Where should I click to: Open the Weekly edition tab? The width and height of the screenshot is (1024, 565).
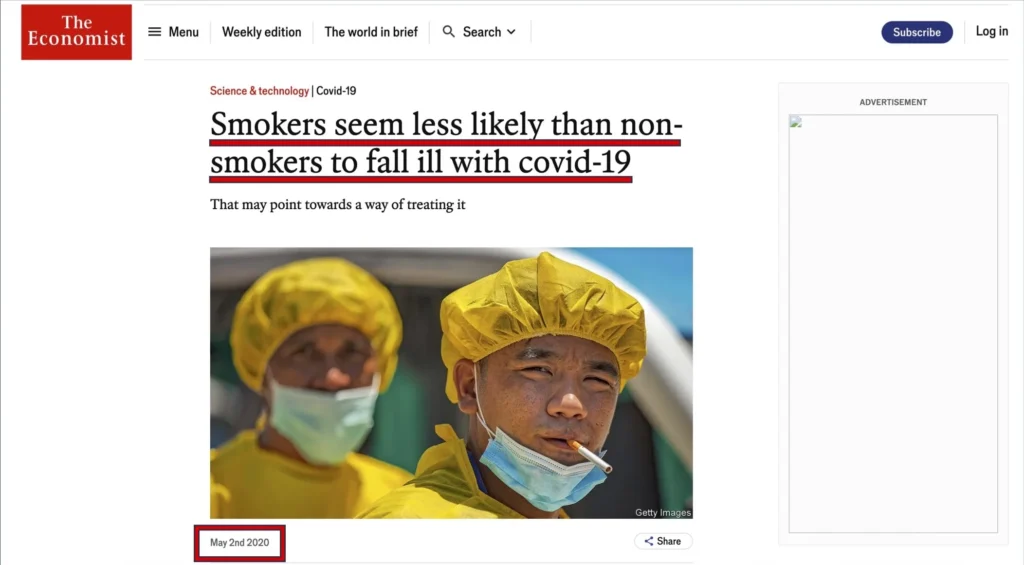coord(261,31)
